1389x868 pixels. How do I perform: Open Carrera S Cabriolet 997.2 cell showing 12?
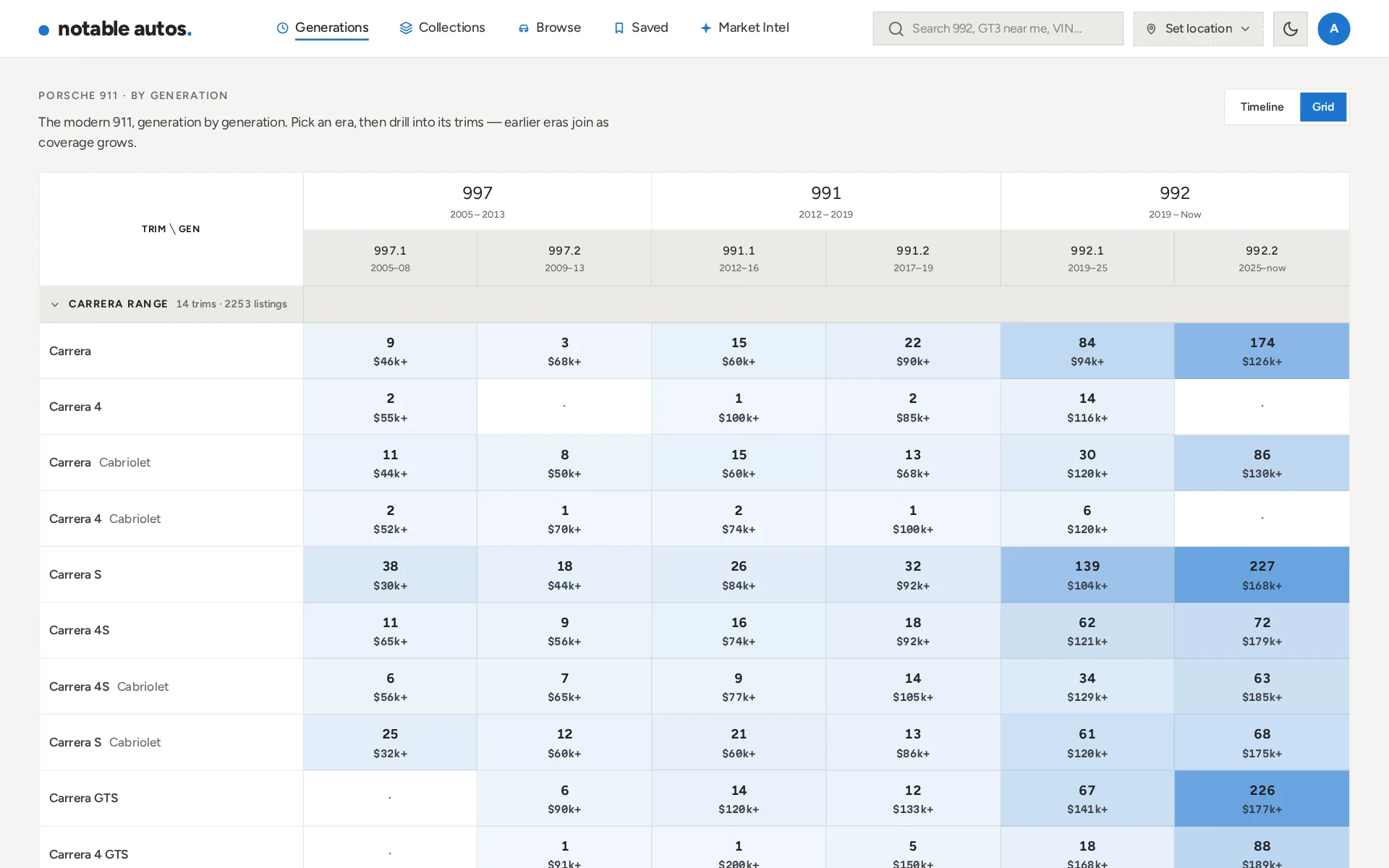pyautogui.click(x=564, y=743)
